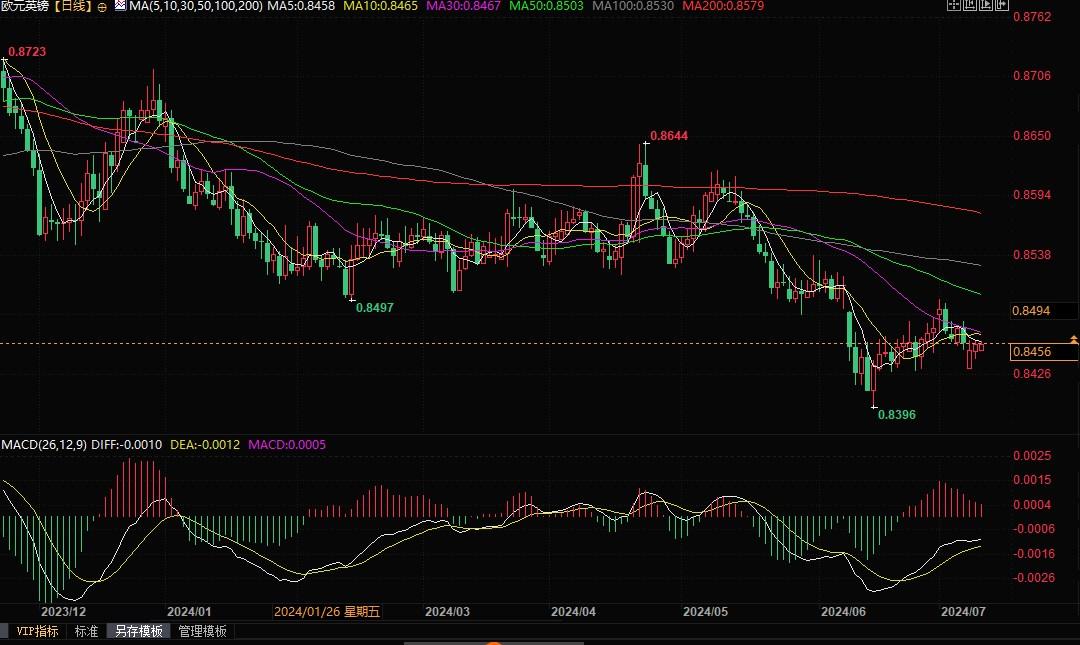Click the 0.8396 low price marker
Image resolution: width=1080 pixels, height=645 pixels.
pos(896,414)
